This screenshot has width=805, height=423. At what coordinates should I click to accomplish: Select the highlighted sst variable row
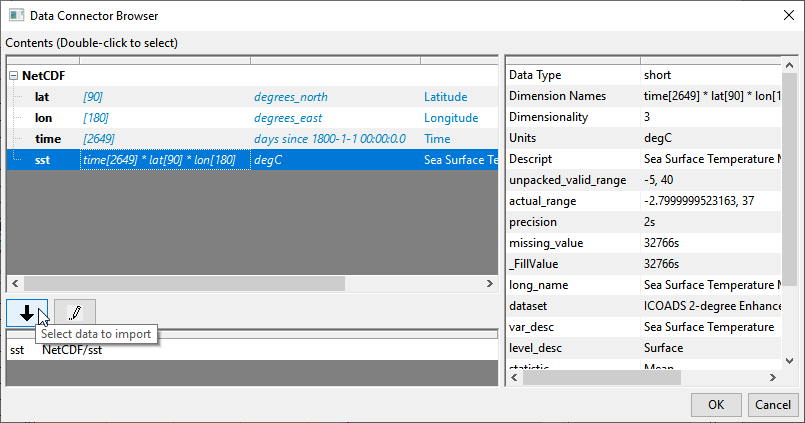tap(42, 160)
